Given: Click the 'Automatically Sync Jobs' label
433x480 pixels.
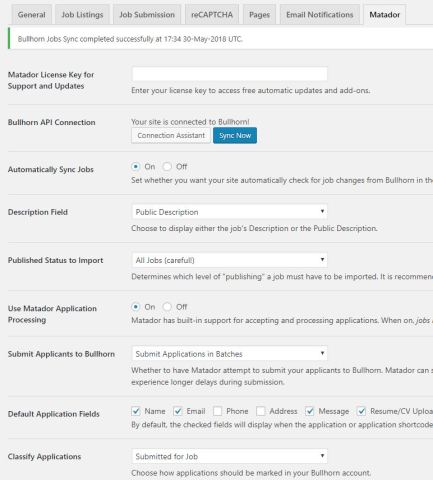Looking at the screenshot, I should coord(51,169).
